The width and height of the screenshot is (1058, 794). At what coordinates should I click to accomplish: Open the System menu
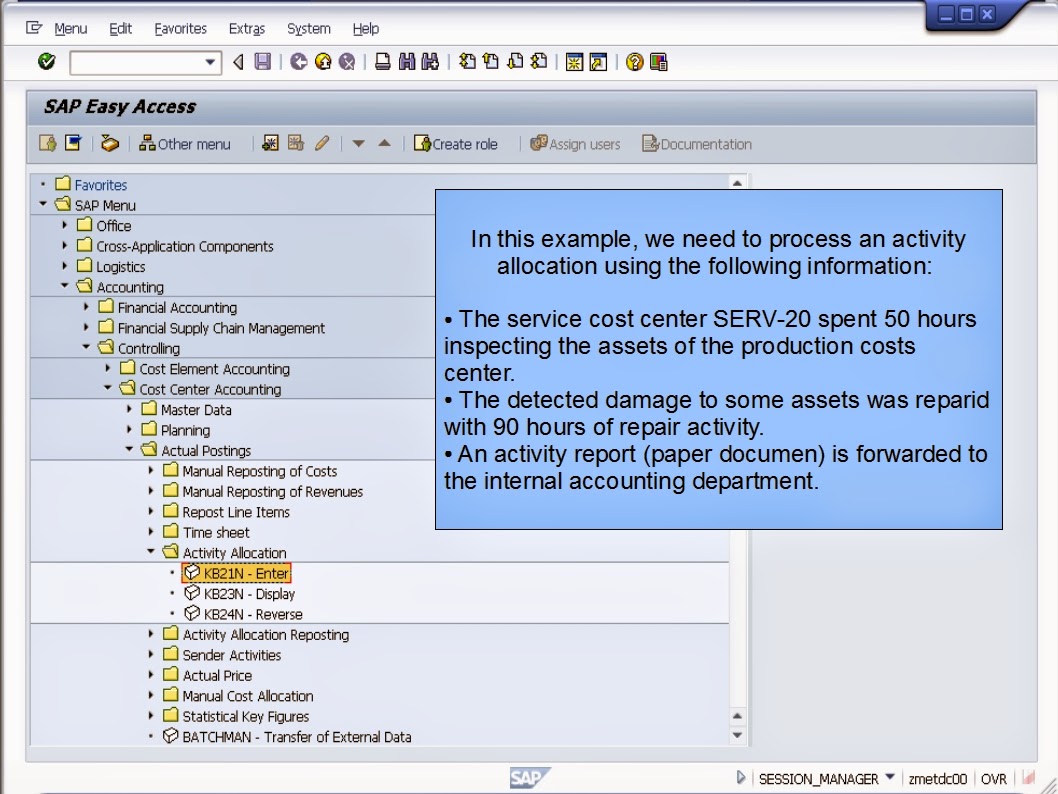(308, 28)
